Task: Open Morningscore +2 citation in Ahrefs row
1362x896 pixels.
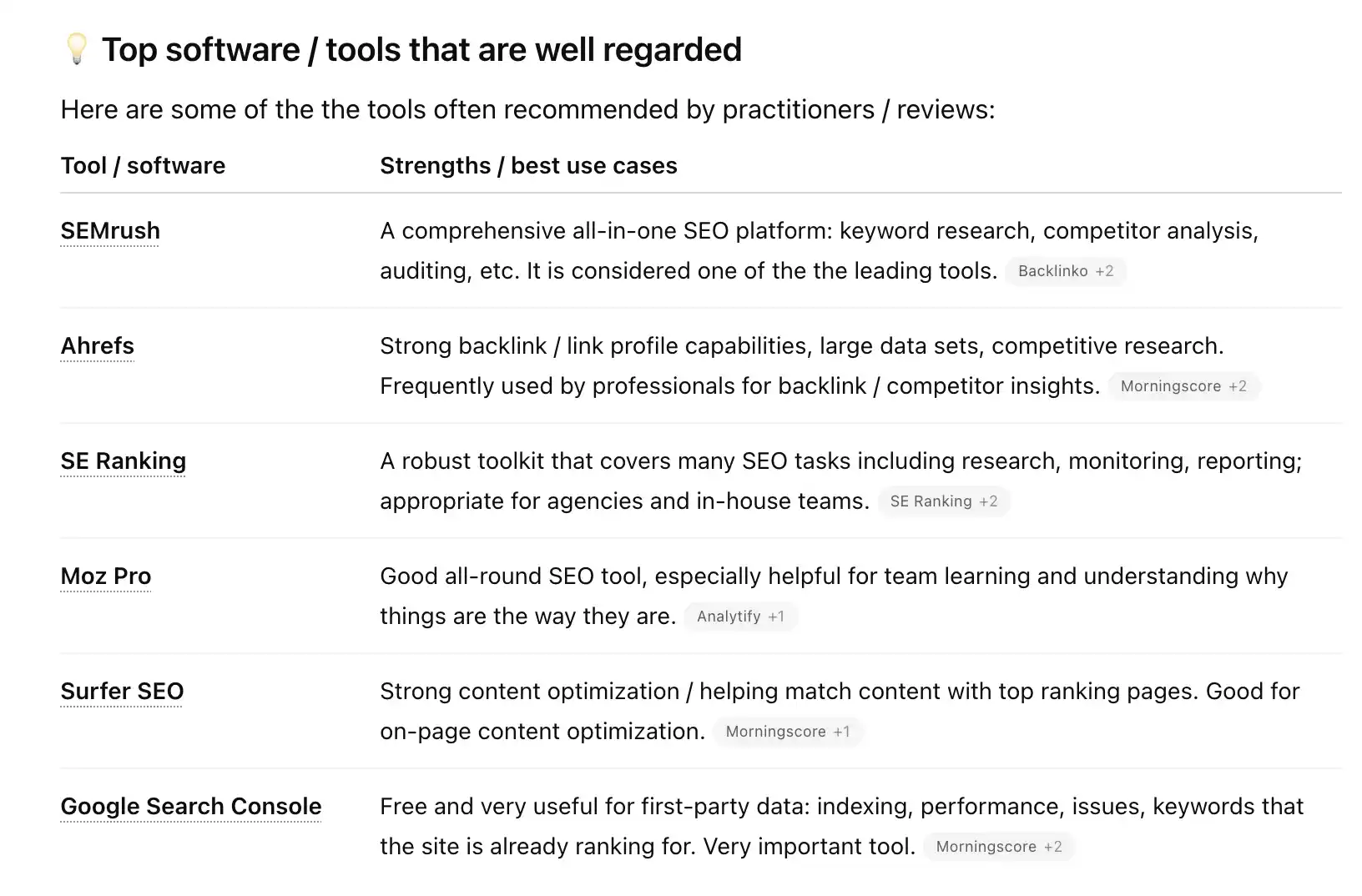Action: point(1183,386)
